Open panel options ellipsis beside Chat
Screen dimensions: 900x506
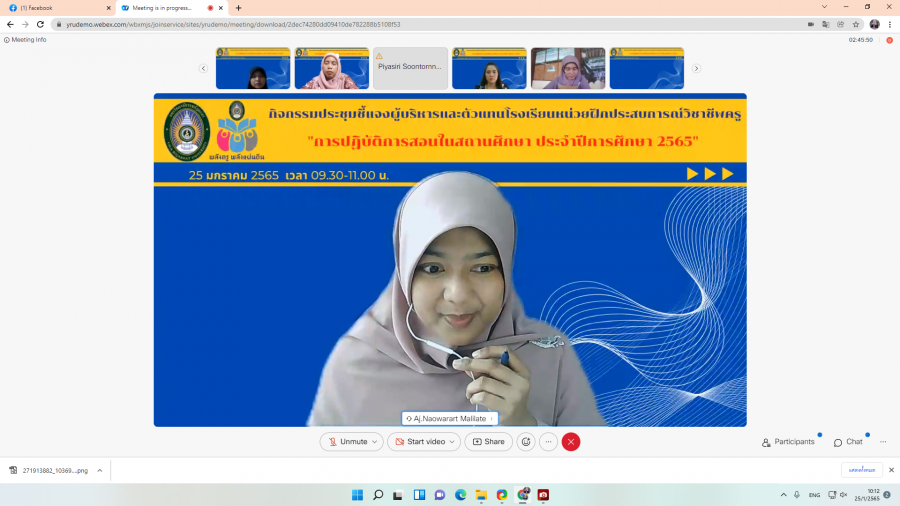[x=883, y=441]
